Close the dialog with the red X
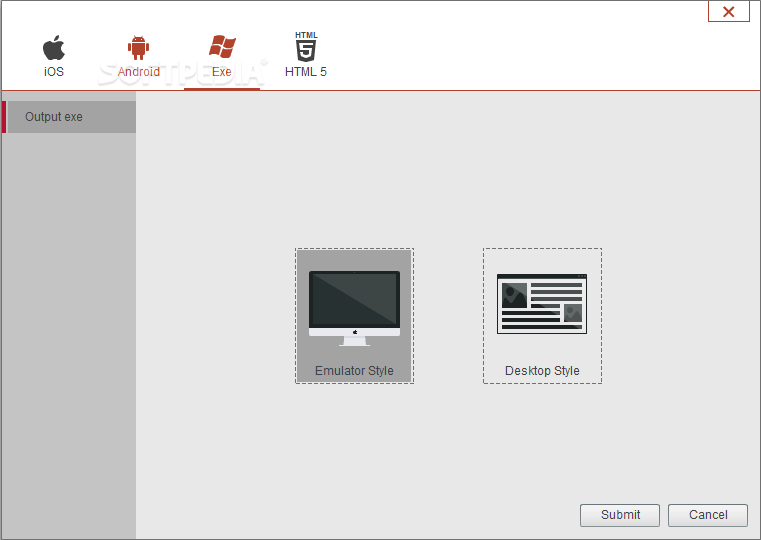Image resolution: width=761 pixels, height=540 pixels. 728,11
